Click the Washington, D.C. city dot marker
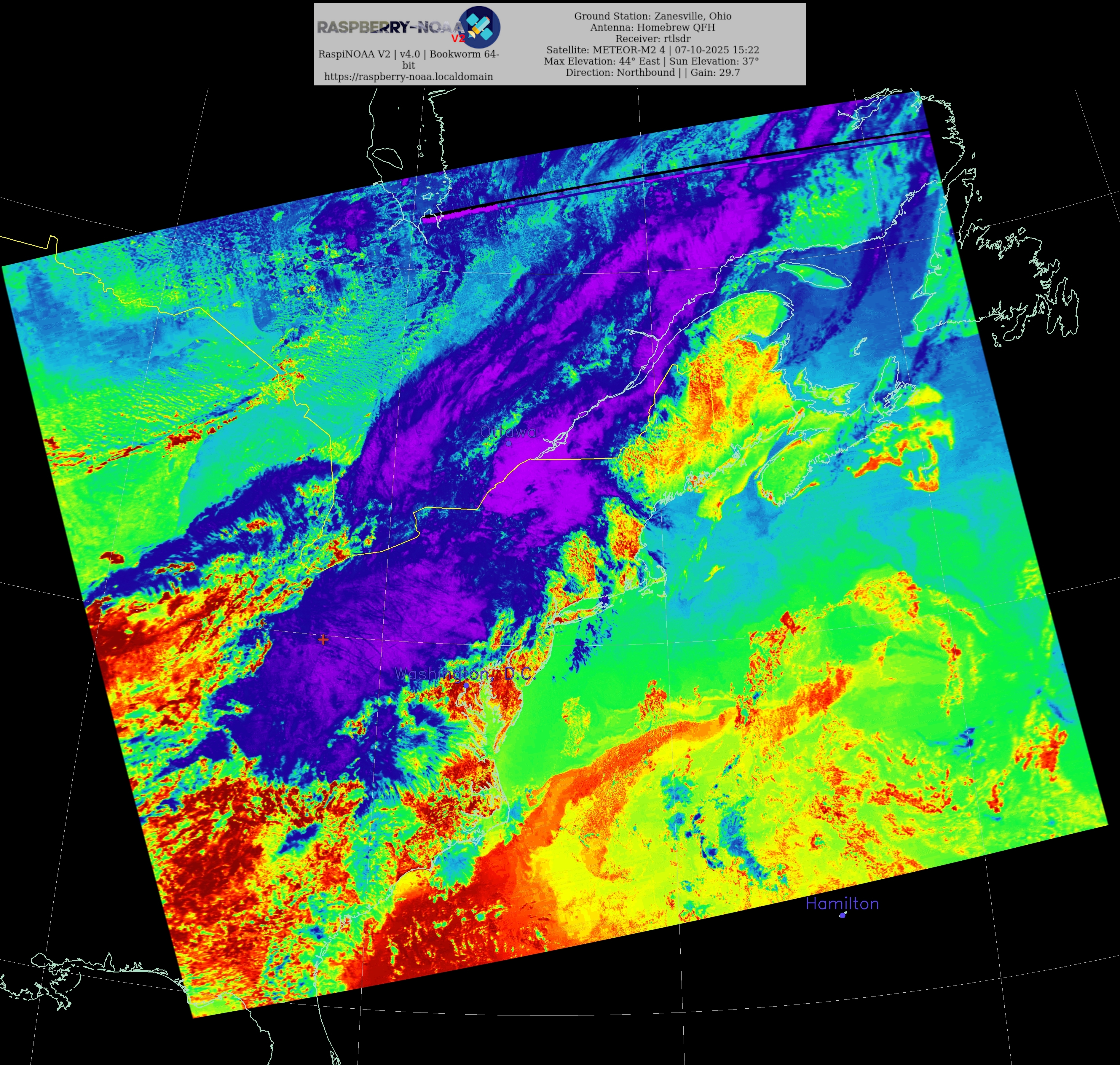 pyautogui.click(x=466, y=686)
